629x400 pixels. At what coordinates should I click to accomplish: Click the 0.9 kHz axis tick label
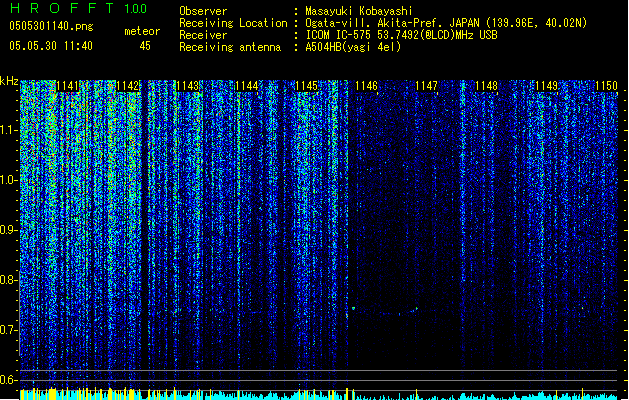(x=9, y=230)
